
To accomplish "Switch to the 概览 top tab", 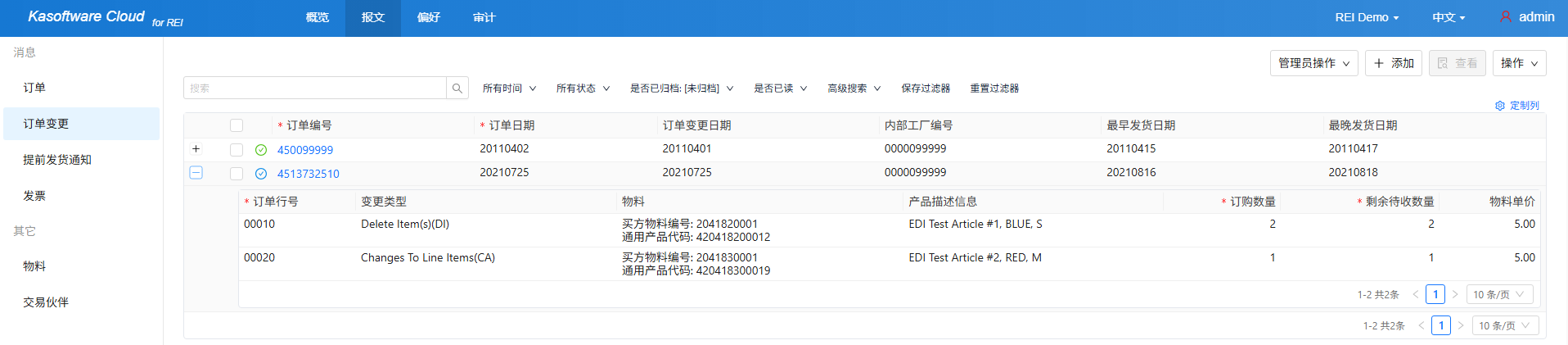I will [318, 17].
